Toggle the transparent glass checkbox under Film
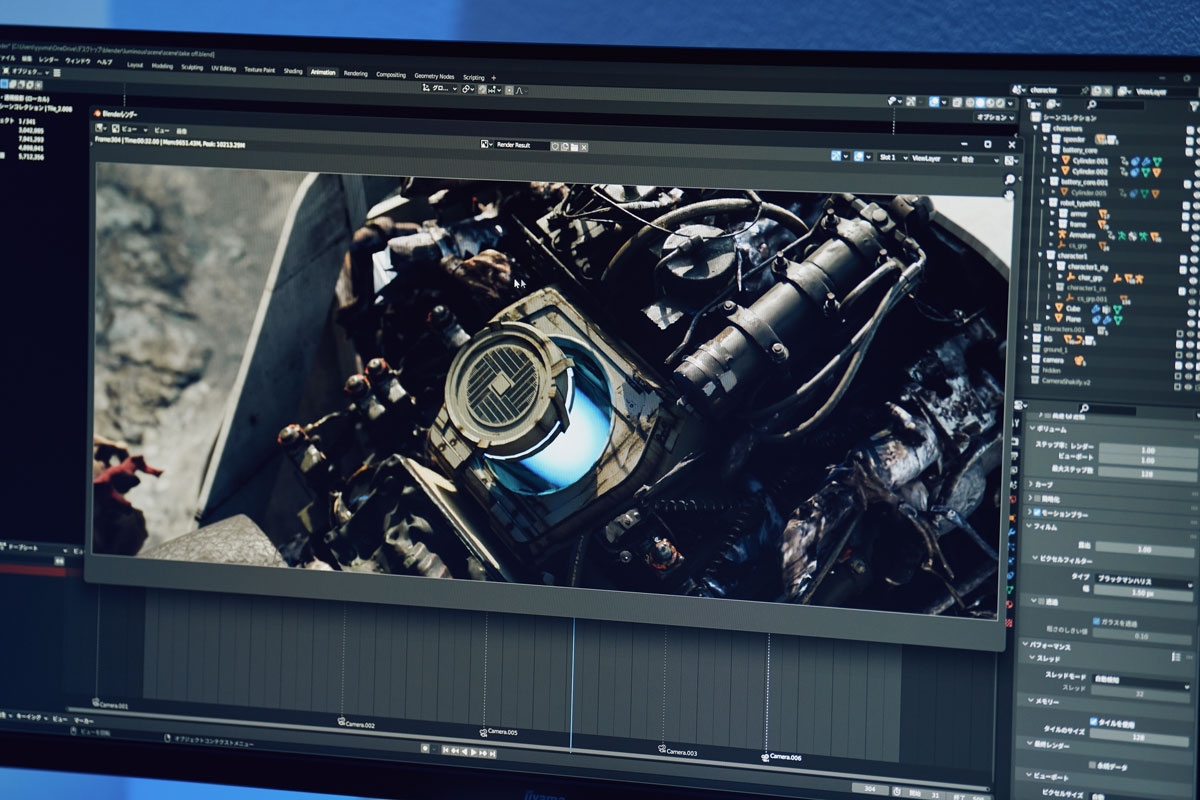Screen dimensions: 1200x800 pyautogui.click(x=1096, y=621)
